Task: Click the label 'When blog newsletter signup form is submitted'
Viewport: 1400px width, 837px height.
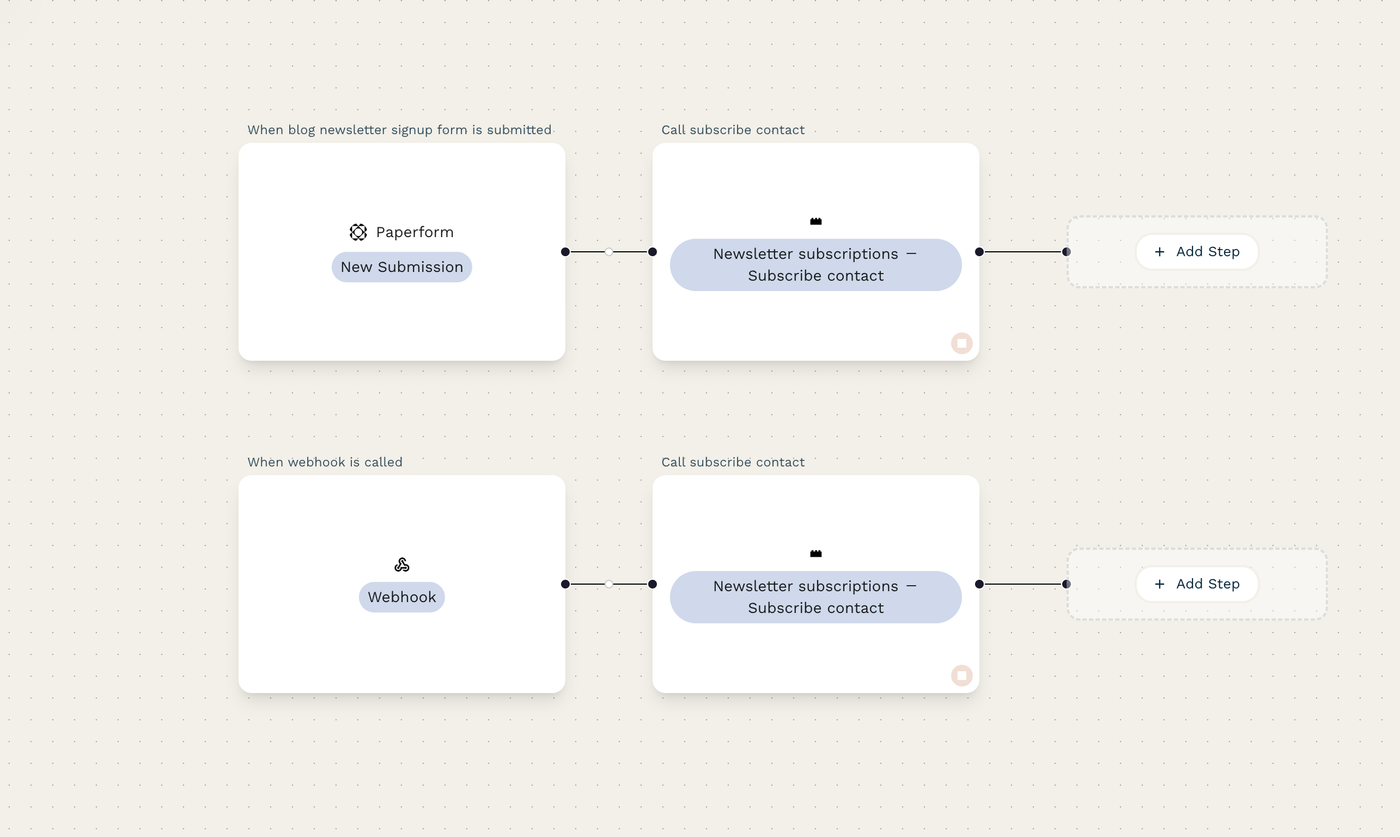Action: [399, 129]
